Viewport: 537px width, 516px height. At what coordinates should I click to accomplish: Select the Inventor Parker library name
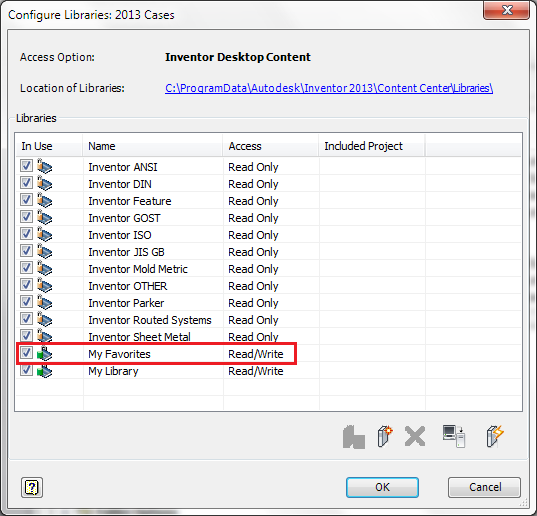pos(126,303)
